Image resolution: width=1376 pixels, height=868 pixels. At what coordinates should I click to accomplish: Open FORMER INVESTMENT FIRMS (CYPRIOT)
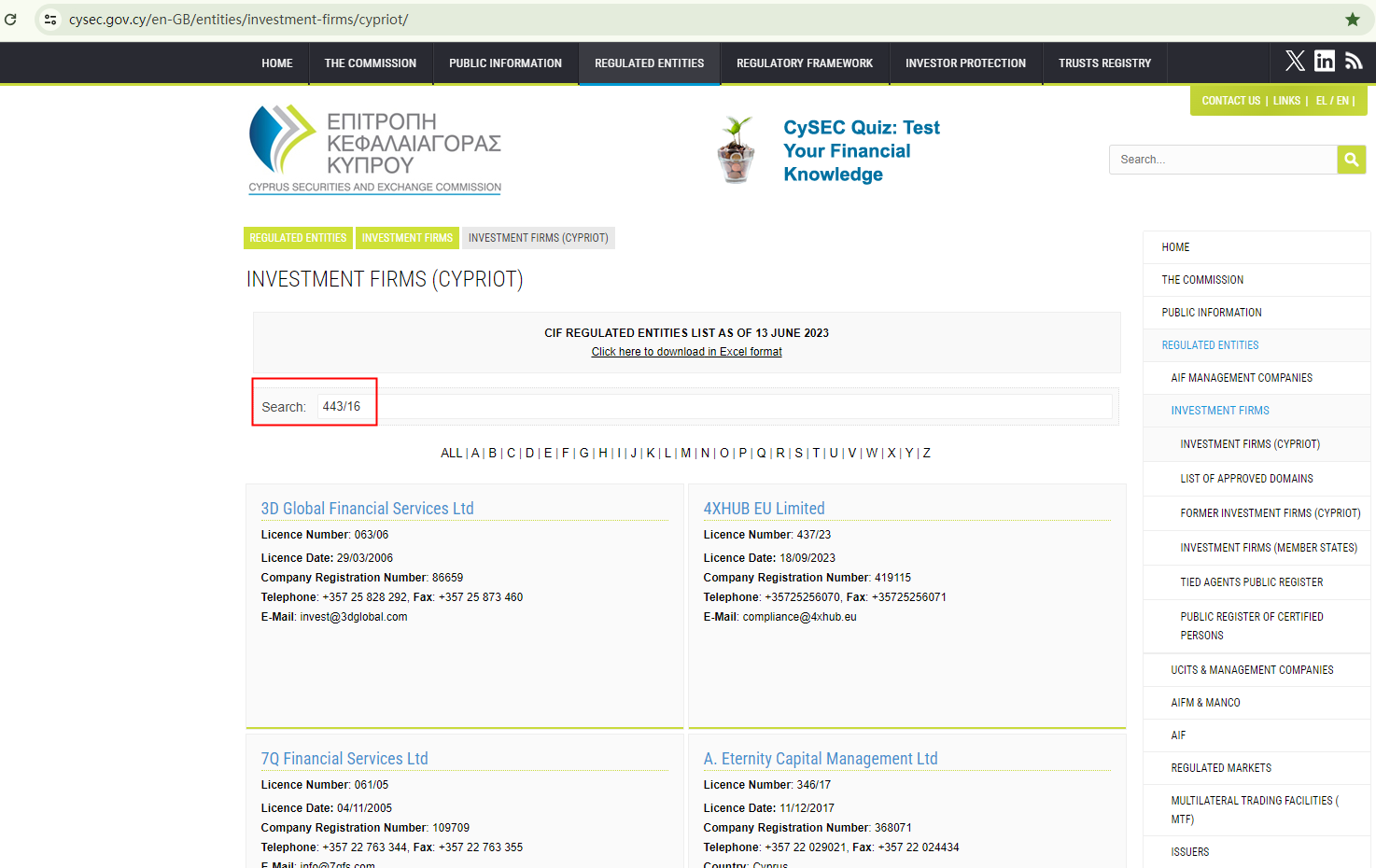pos(1257,513)
